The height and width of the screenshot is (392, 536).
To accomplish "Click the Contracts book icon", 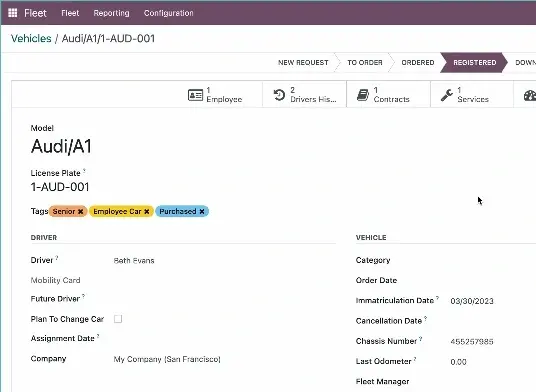I will (x=363, y=95).
